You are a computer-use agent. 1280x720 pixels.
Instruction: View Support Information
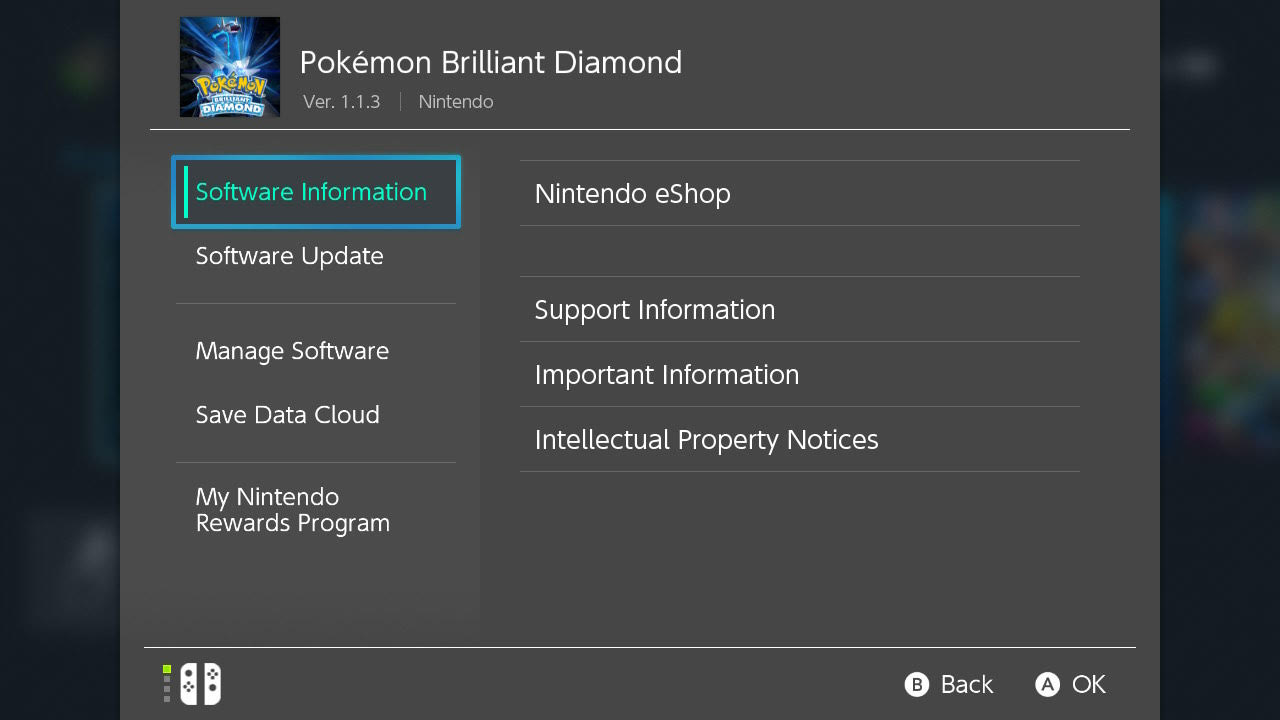[800, 309]
